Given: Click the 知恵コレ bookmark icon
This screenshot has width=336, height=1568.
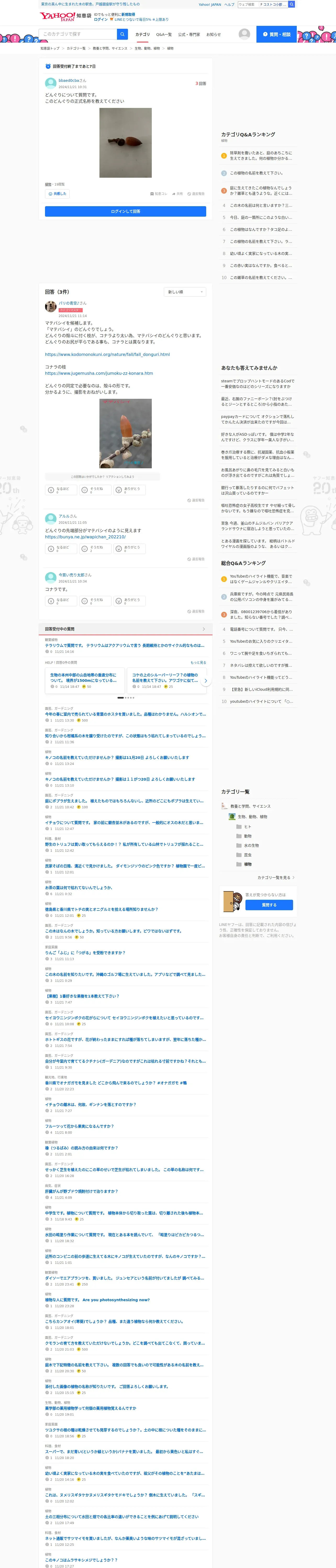Looking at the screenshot, I should [159, 194].
